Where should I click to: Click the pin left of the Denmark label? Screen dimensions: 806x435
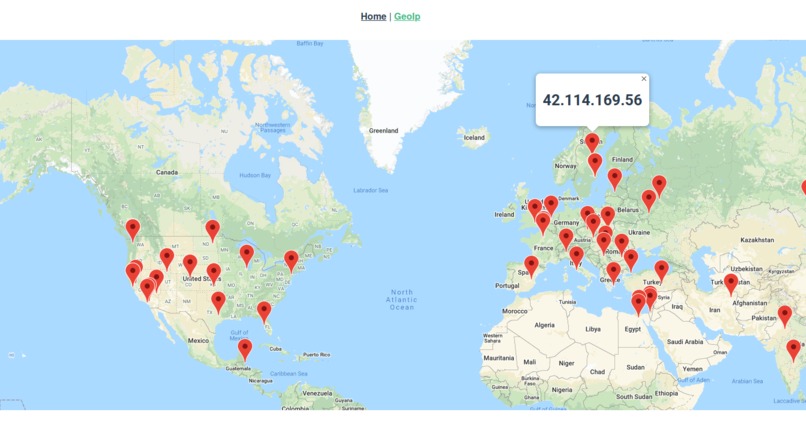(x=551, y=205)
